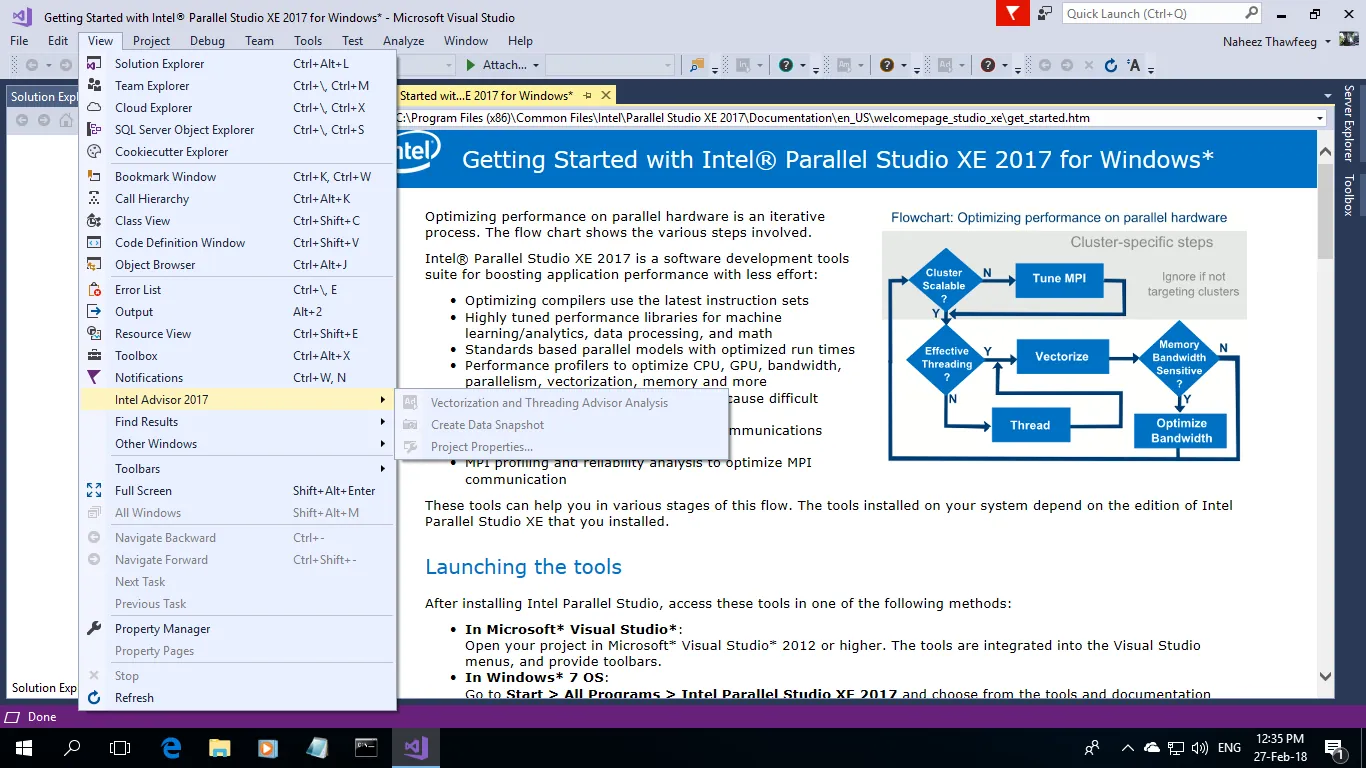Image resolution: width=1366 pixels, height=768 pixels.
Task: Click the Launching the tools heading
Action: pos(523,567)
